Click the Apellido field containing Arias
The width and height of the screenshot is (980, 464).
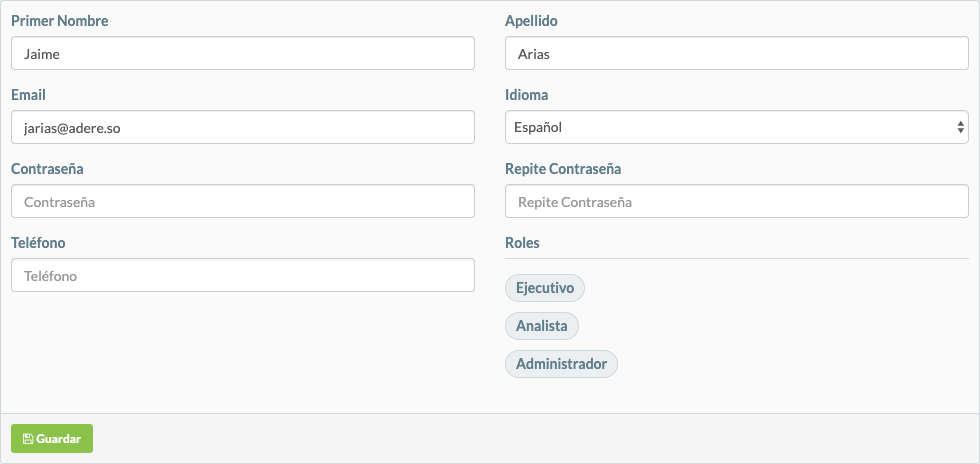(x=736, y=53)
